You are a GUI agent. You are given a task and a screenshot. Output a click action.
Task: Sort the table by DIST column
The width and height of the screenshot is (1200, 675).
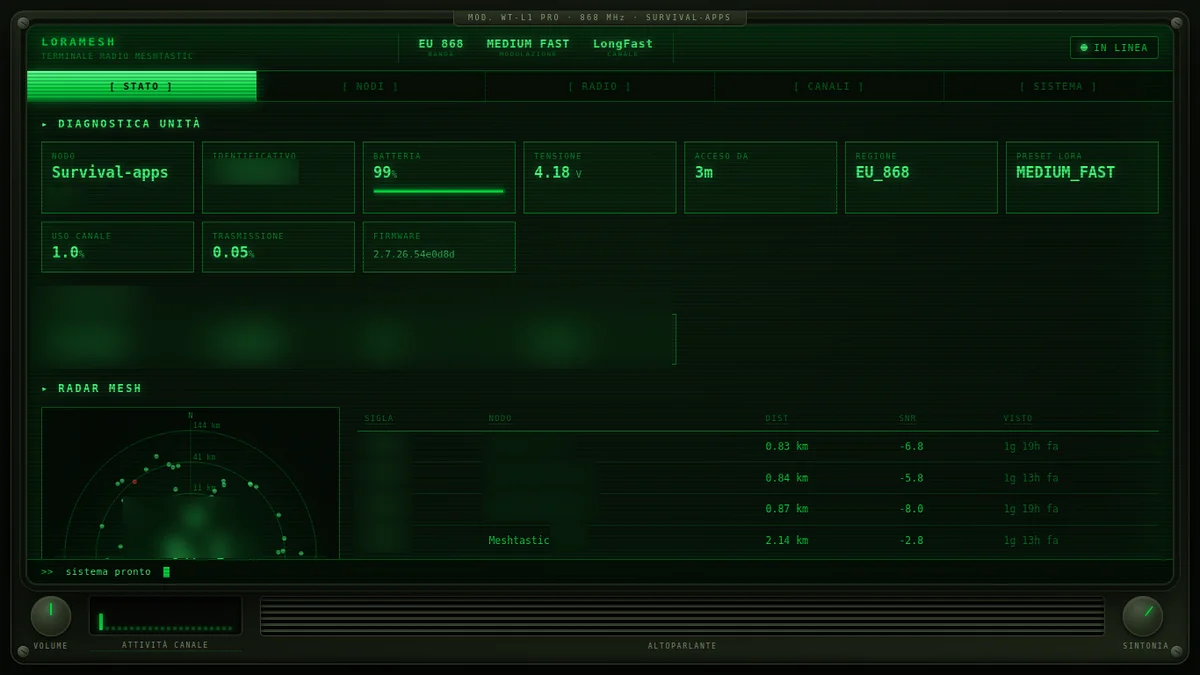coord(777,419)
